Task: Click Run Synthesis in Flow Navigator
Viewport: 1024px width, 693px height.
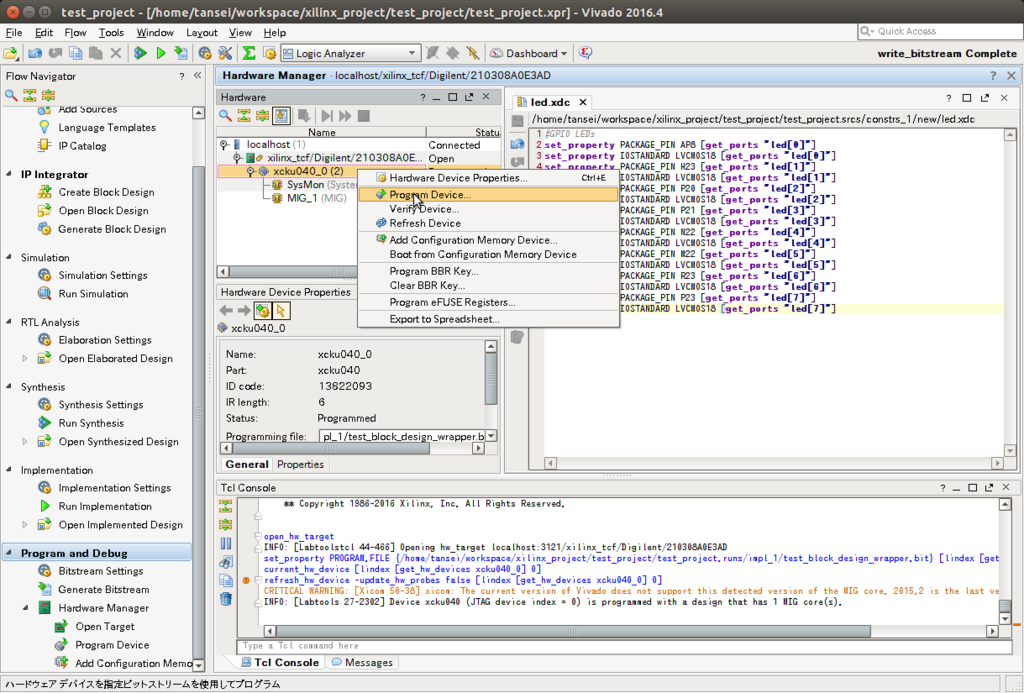Action: (x=91, y=423)
